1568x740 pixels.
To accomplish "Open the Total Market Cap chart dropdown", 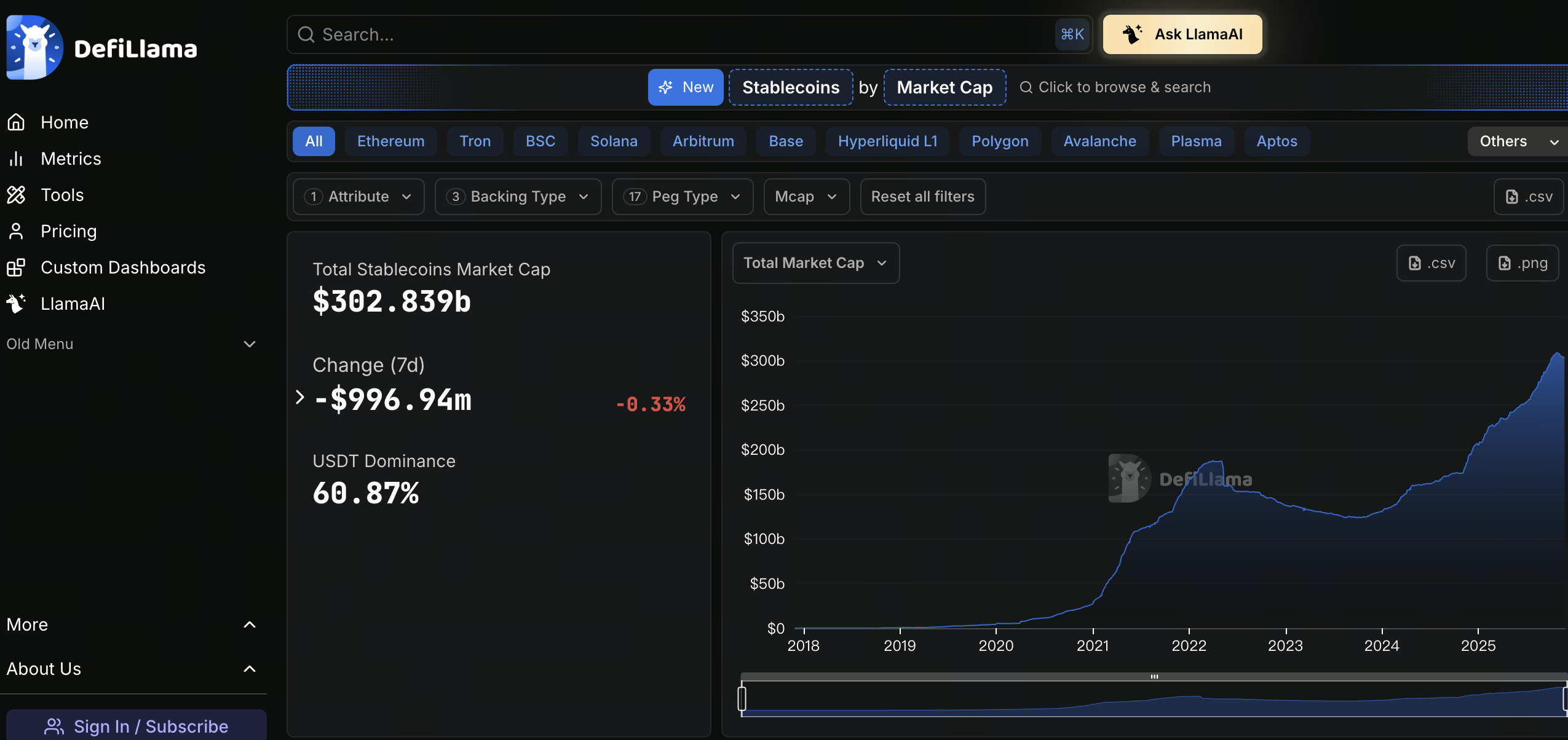I will tap(815, 263).
